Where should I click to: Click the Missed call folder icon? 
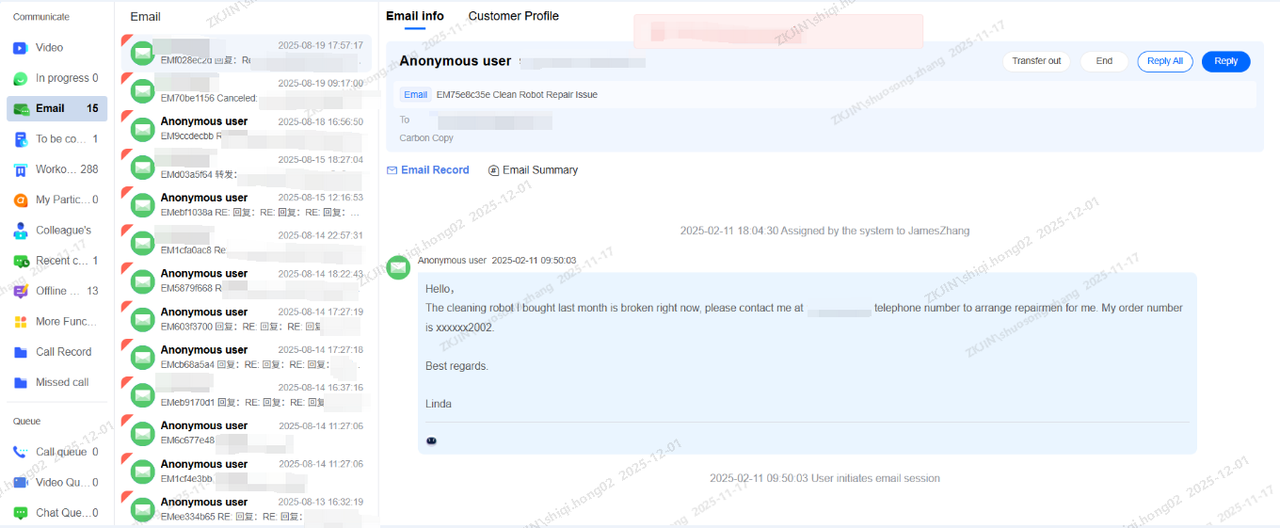pyautogui.click(x=20, y=383)
